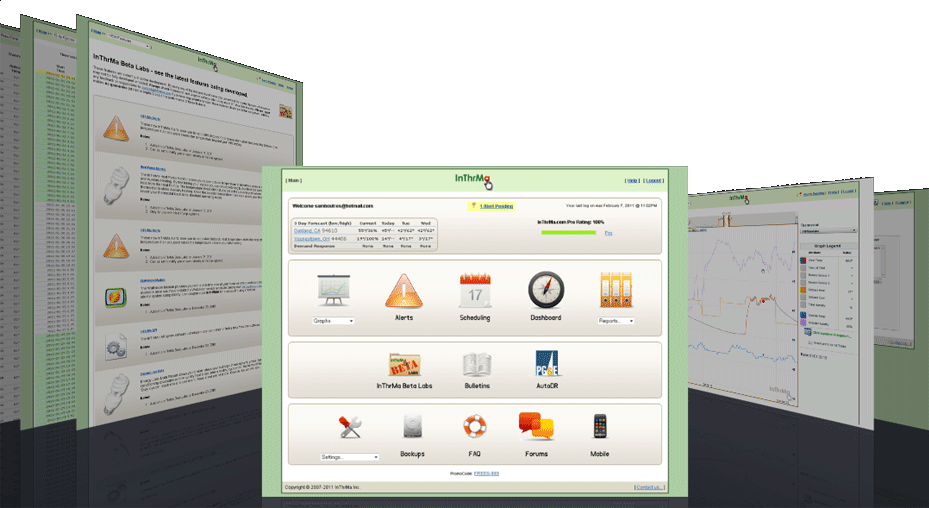Open the PG&E AutoDR icon
The image size is (929, 508).
(547, 363)
